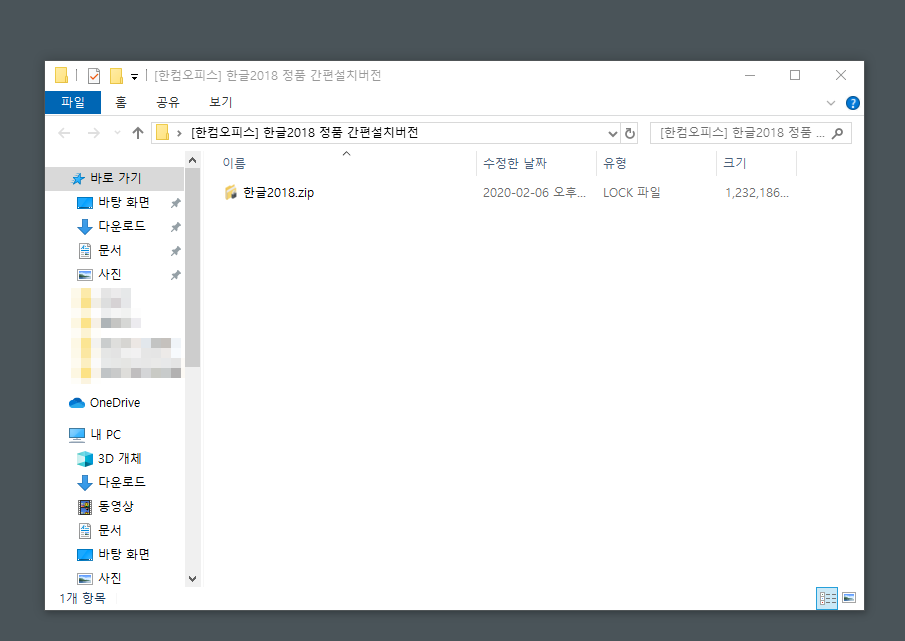The height and width of the screenshot is (641, 905).
Task: Sort files by 크기 column
Action: 735,163
